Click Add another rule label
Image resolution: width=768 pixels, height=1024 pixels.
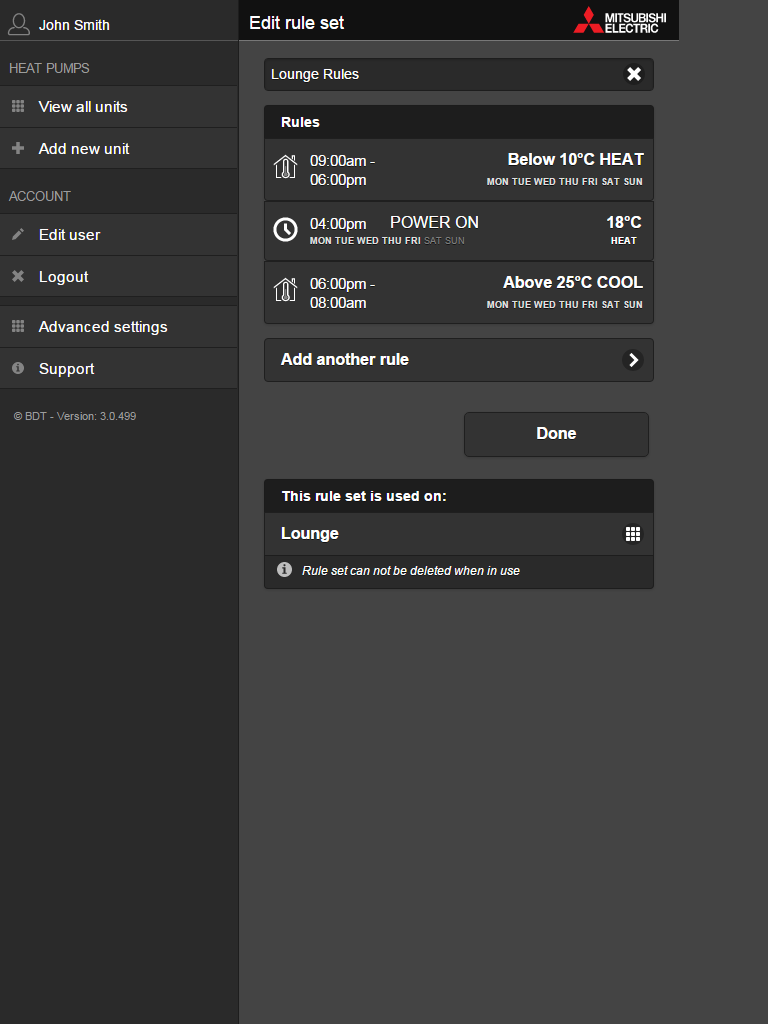point(345,359)
